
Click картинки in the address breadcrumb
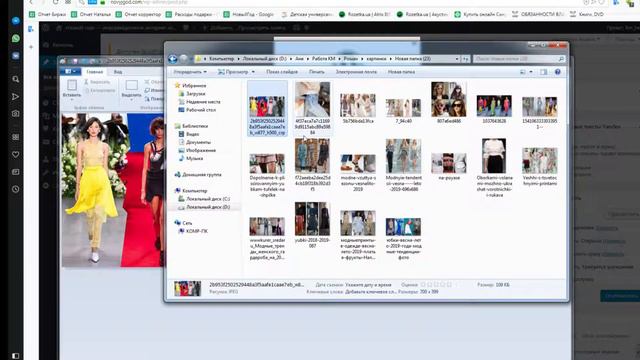(x=376, y=59)
